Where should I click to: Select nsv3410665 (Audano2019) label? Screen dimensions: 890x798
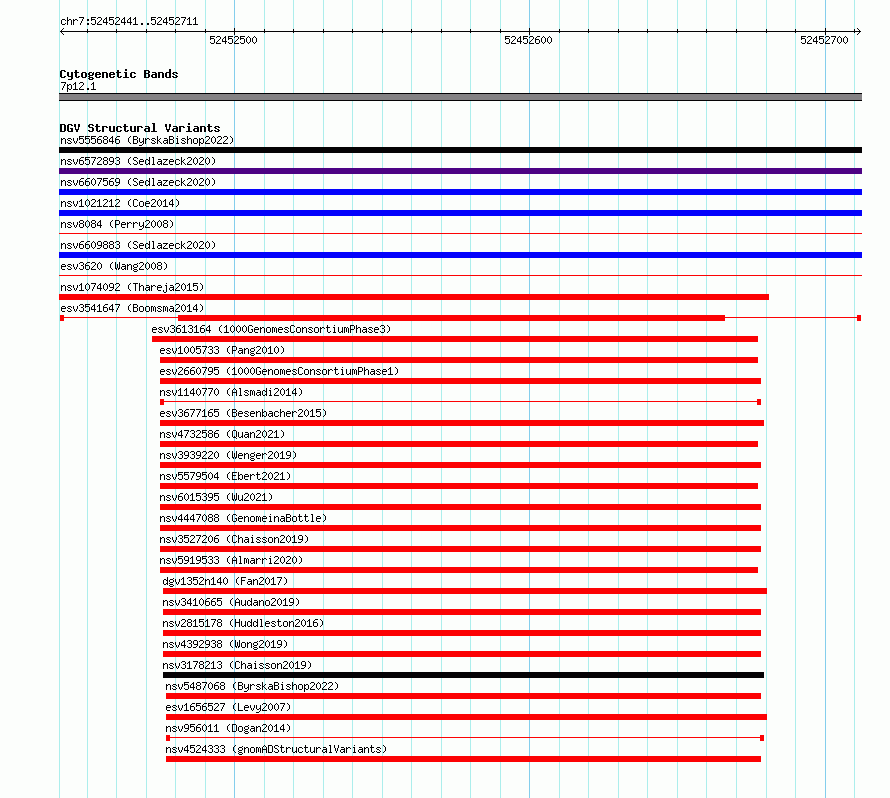(231, 602)
